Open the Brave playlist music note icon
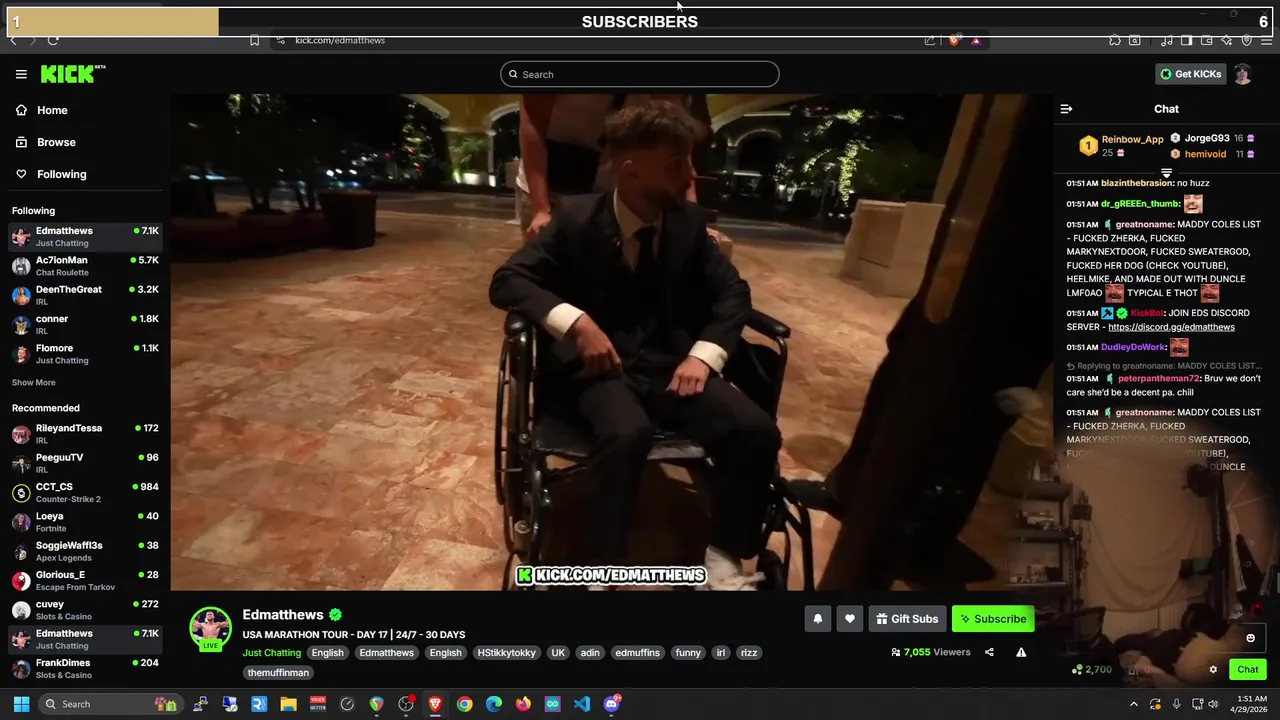Screen dimensions: 1280x720 (1166, 41)
